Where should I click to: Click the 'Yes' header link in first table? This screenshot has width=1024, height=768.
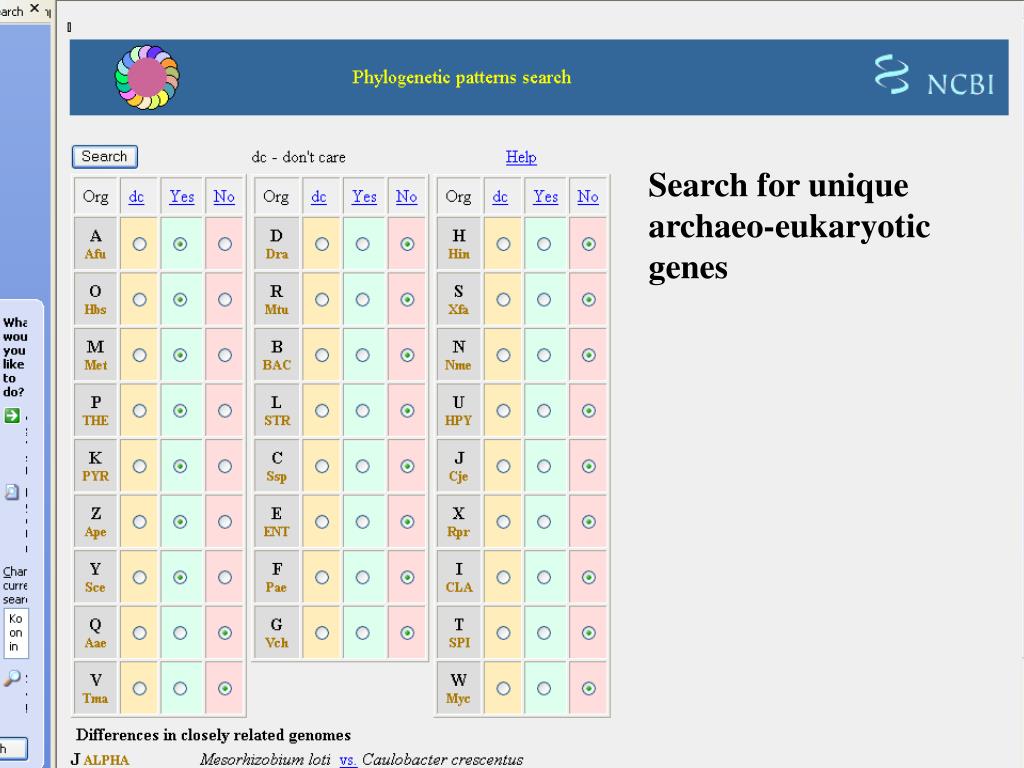click(x=182, y=197)
